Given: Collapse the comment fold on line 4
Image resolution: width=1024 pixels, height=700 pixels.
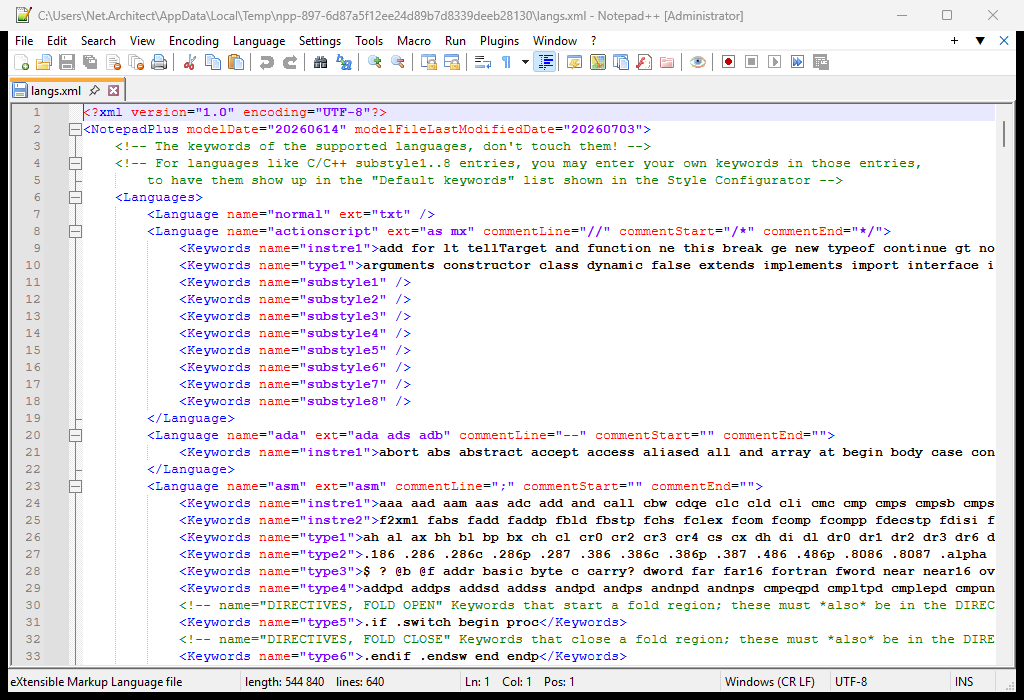Looking at the screenshot, I should point(76,163).
